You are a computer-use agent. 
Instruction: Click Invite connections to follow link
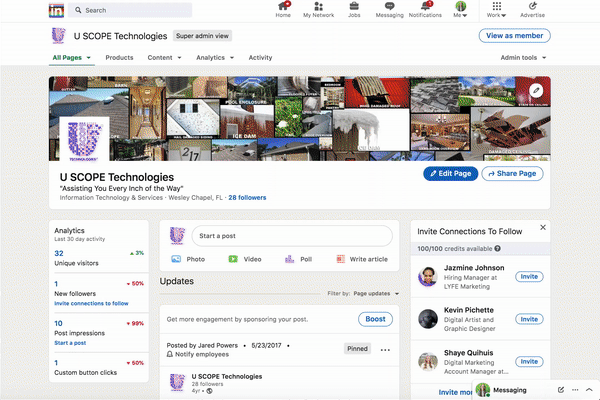(x=91, y=303)
